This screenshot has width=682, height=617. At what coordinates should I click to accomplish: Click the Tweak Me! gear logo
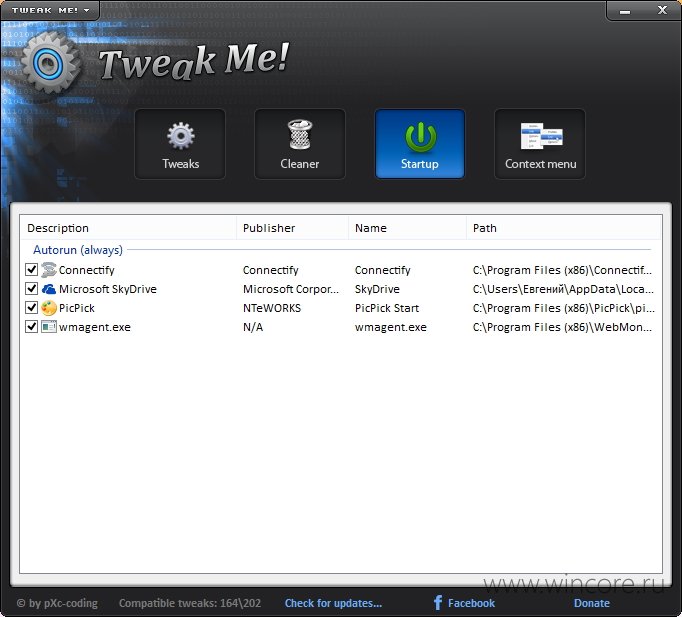[50, 64]
